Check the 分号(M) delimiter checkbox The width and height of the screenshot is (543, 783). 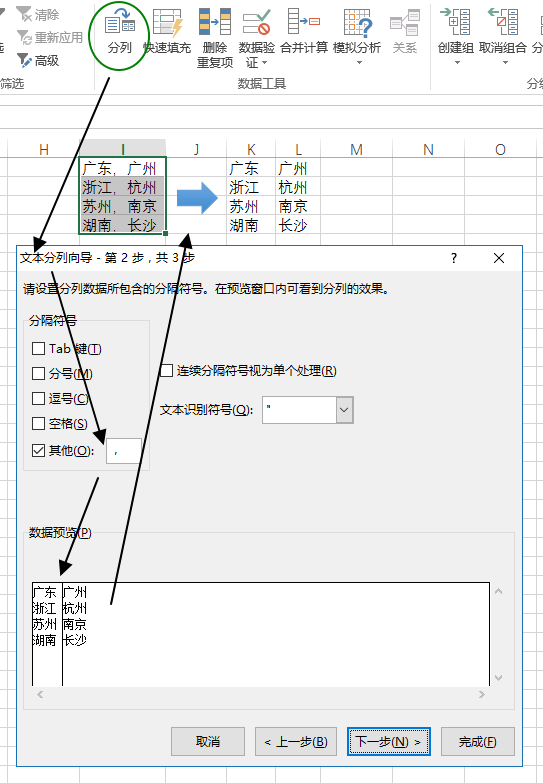pyautogui.click(x=38, y=374)
